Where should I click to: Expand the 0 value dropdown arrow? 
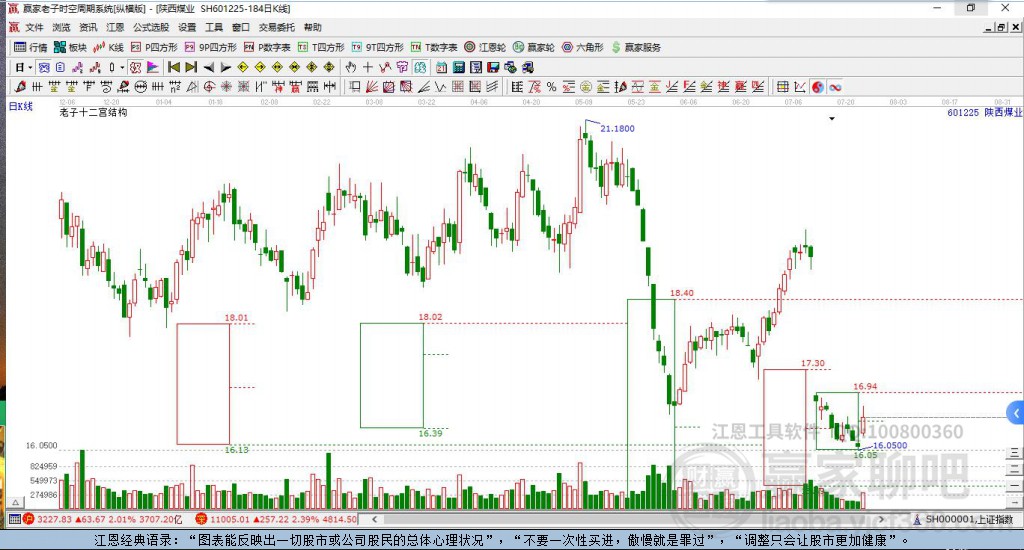tap(122, 67)
